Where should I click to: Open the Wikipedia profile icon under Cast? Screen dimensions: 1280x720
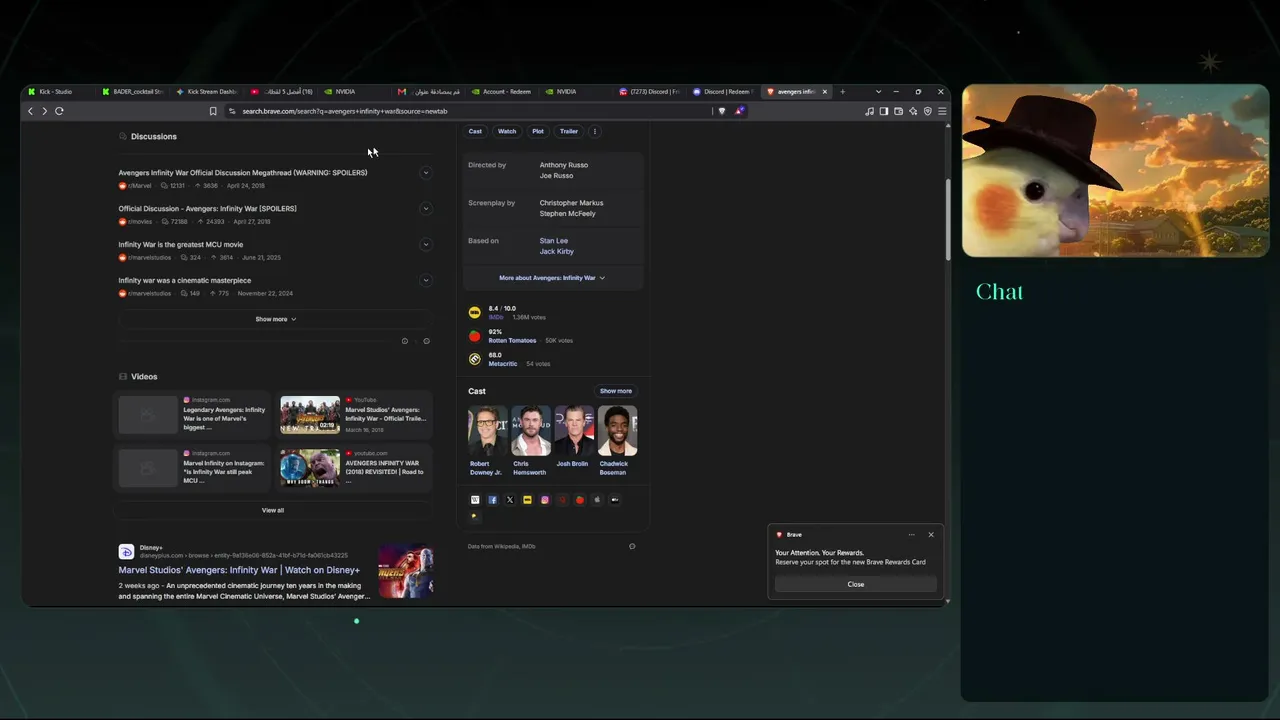click(x=475, y=500)
